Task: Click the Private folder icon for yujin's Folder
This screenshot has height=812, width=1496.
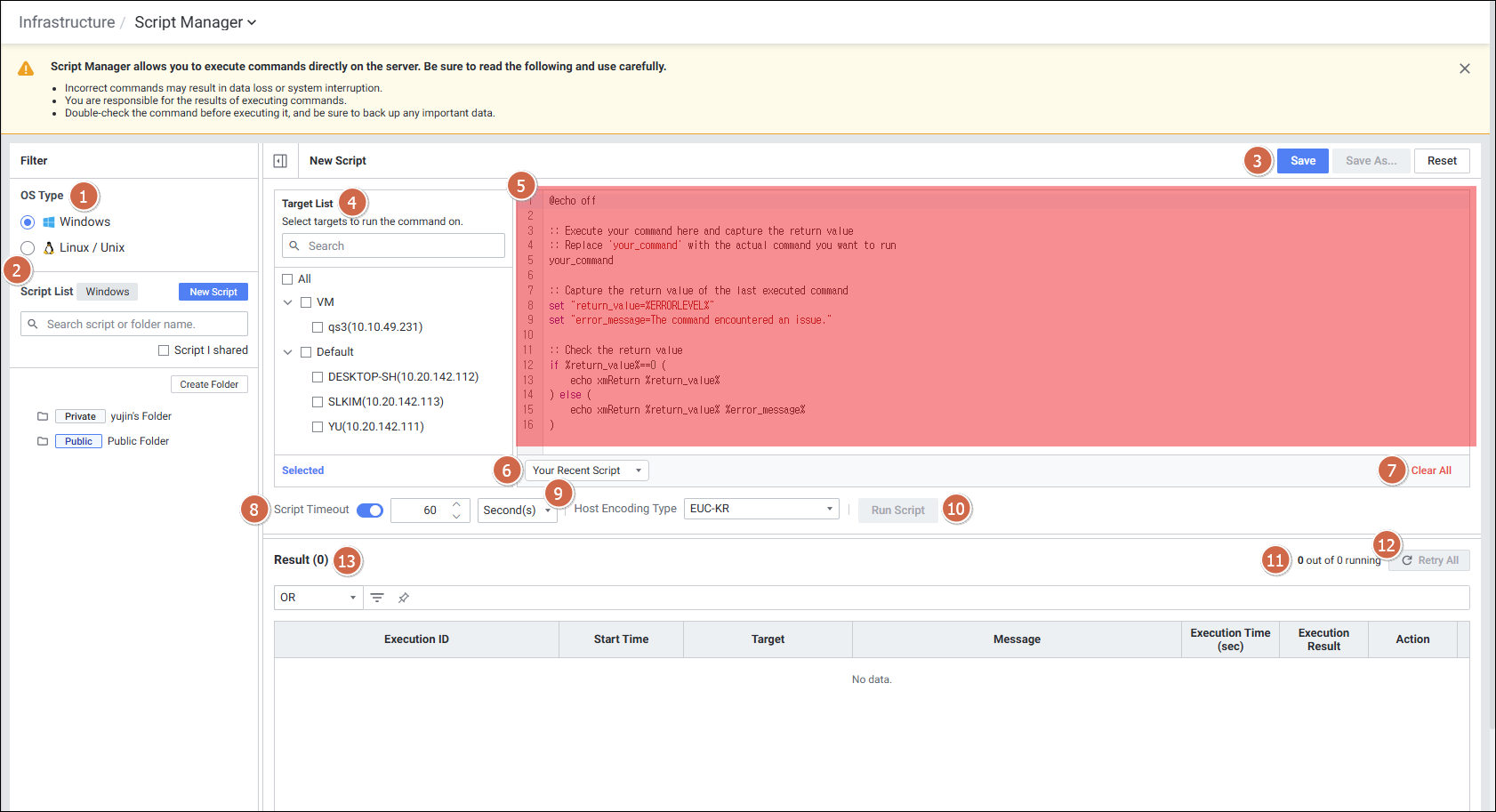Action: [x=43, y=416]
